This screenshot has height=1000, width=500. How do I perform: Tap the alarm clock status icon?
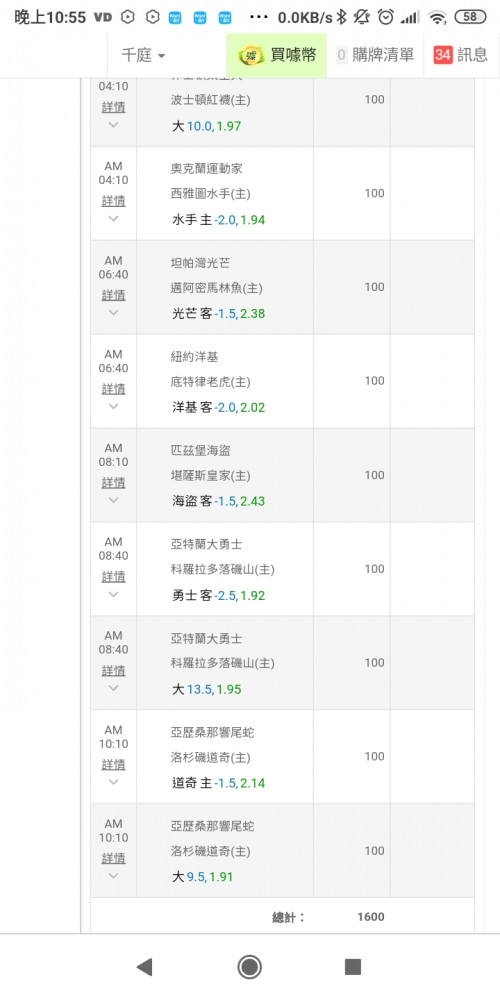point(386,17)
